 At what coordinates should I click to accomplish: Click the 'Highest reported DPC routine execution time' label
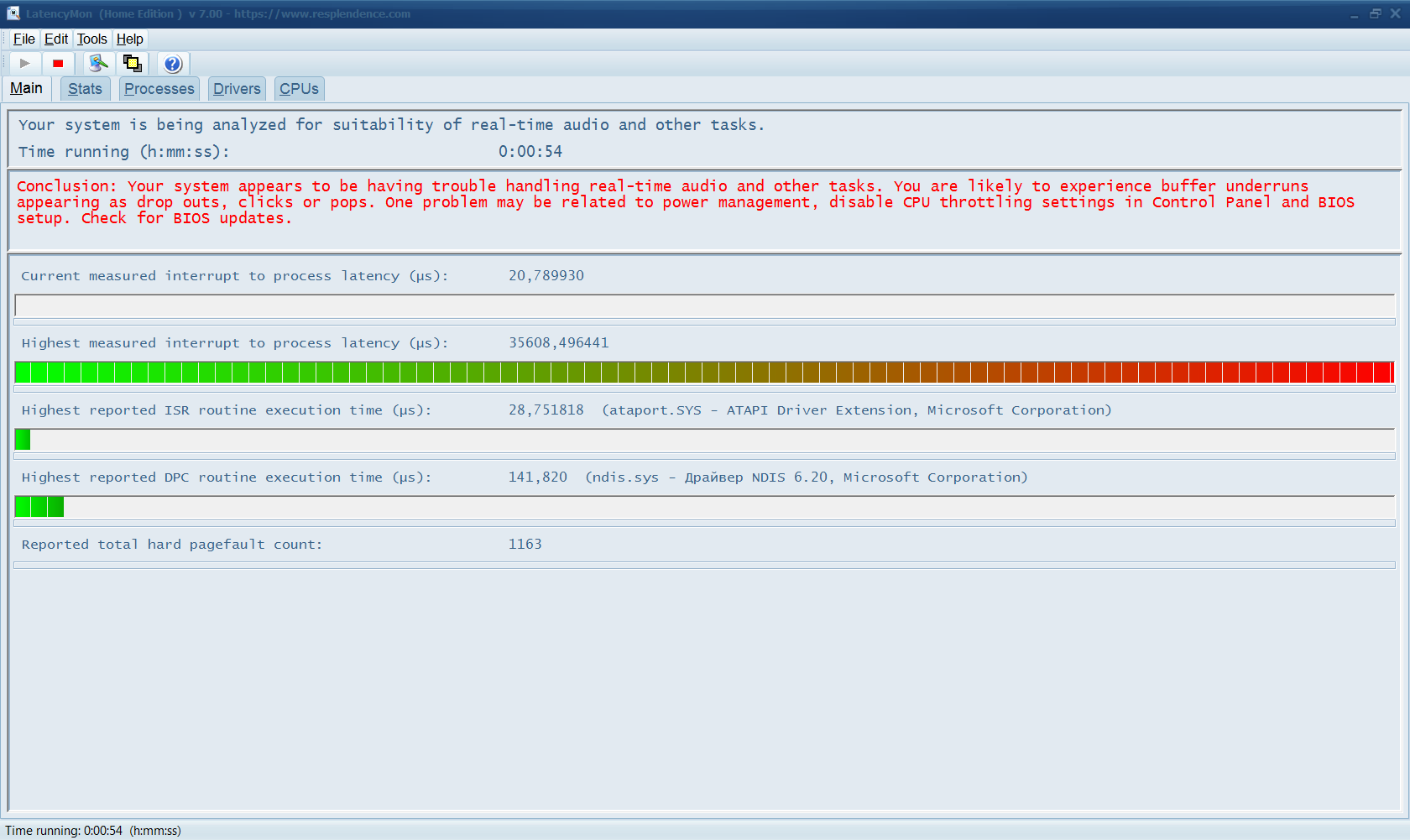(x=227, y=477)
